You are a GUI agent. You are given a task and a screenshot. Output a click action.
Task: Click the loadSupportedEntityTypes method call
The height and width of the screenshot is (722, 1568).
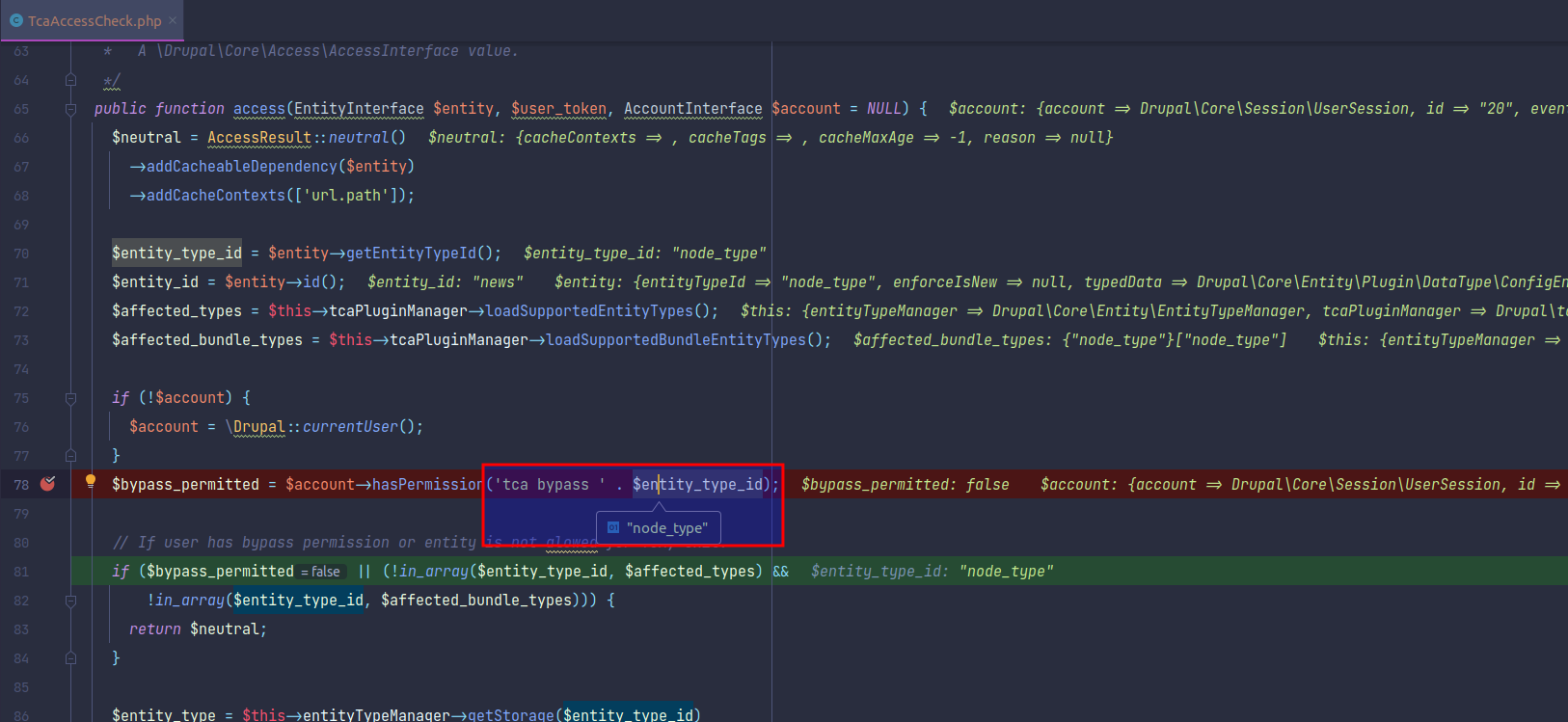click(x=589, y=311)
